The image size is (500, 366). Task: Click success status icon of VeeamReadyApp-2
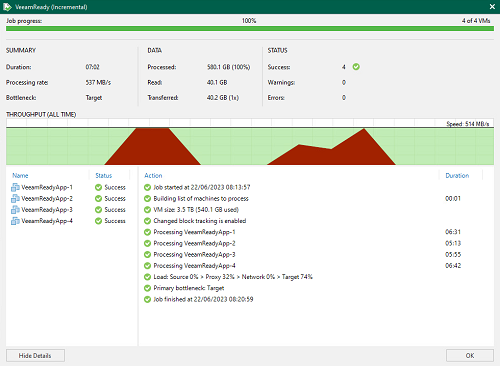tap(98, 199)
